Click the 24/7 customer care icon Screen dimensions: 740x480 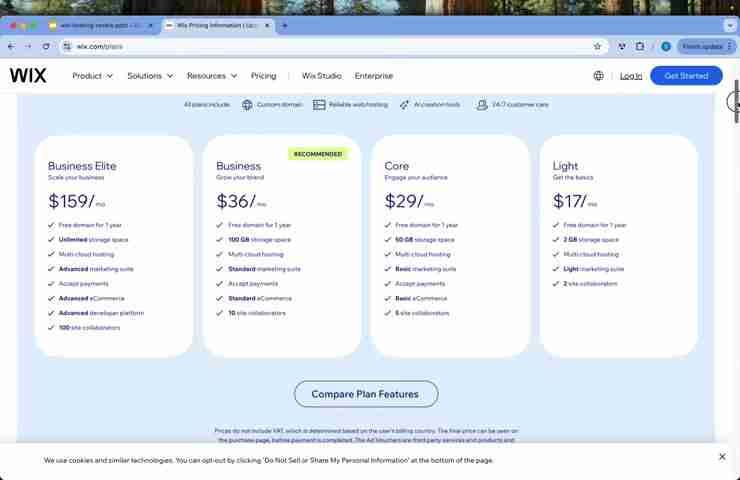(481, 105)
